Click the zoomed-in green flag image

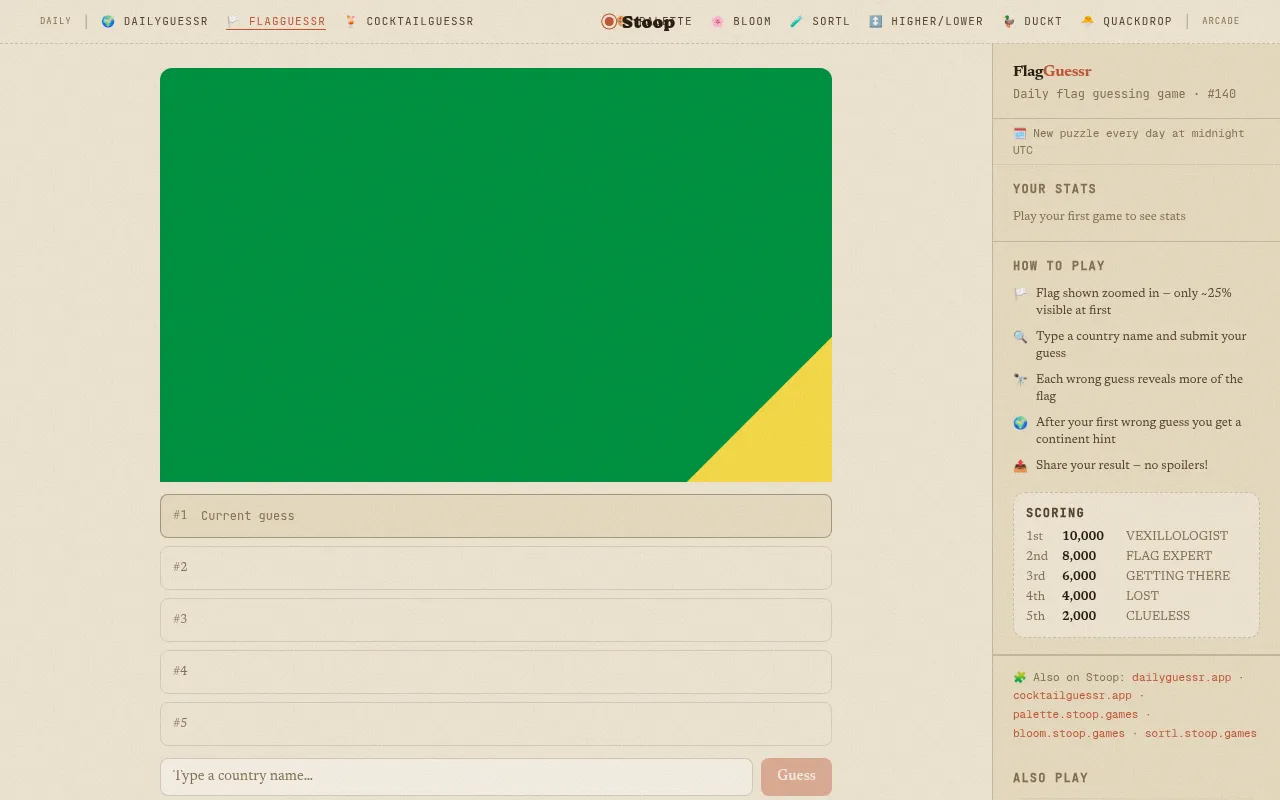click(x=496, y=275)
